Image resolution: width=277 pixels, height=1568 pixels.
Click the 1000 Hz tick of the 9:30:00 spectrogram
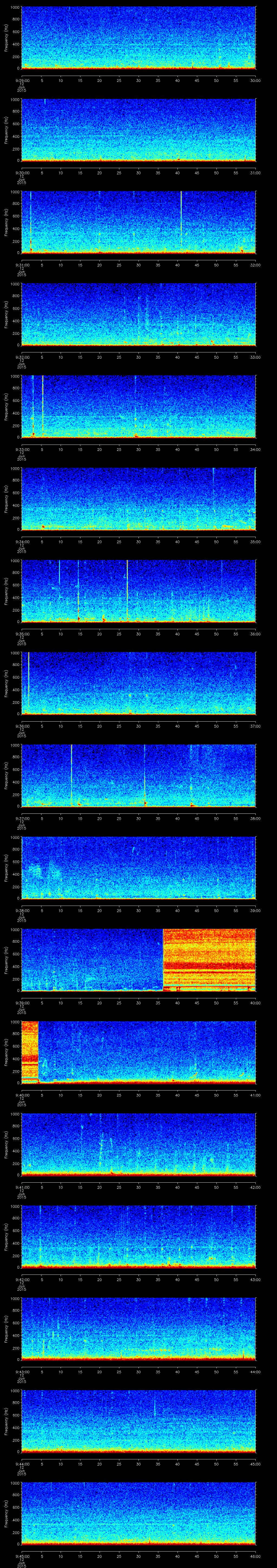(x=15, y=100)
